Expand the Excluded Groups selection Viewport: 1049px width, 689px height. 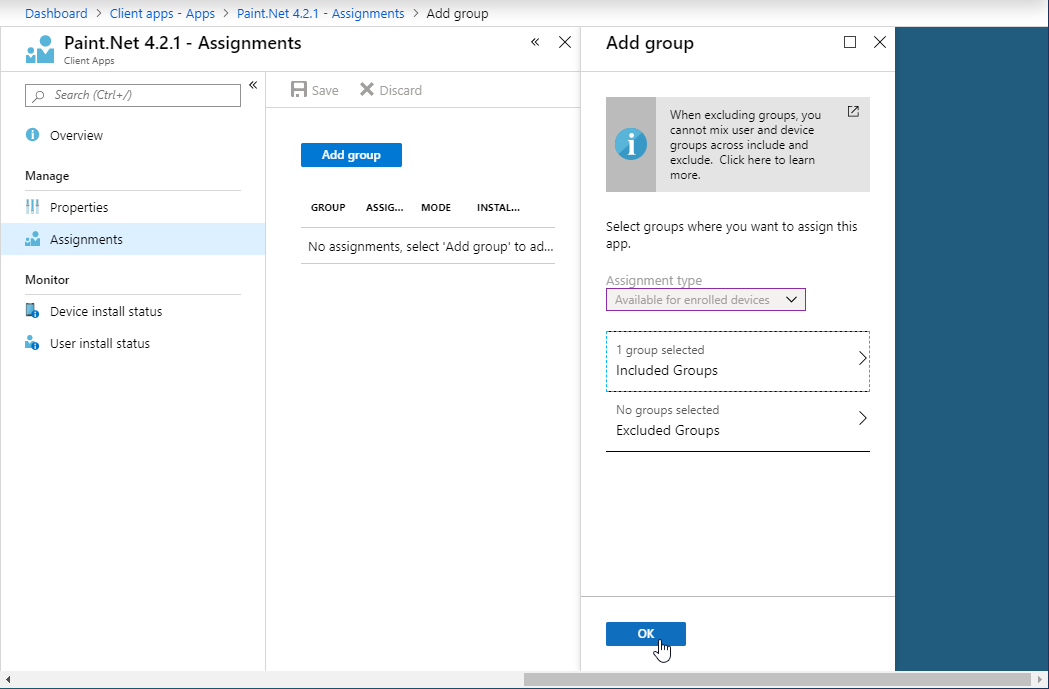(x=738, y=421)
